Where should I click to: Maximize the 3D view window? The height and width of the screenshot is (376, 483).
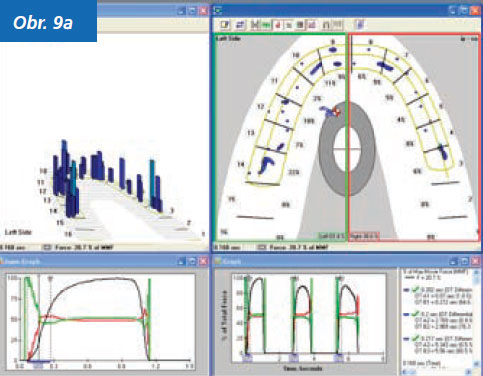click(192, 11)
